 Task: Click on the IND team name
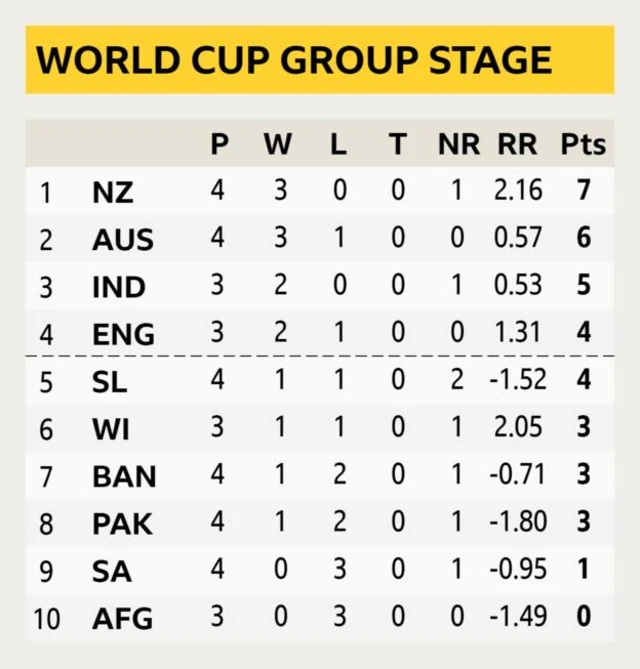(x=119, y=287)
